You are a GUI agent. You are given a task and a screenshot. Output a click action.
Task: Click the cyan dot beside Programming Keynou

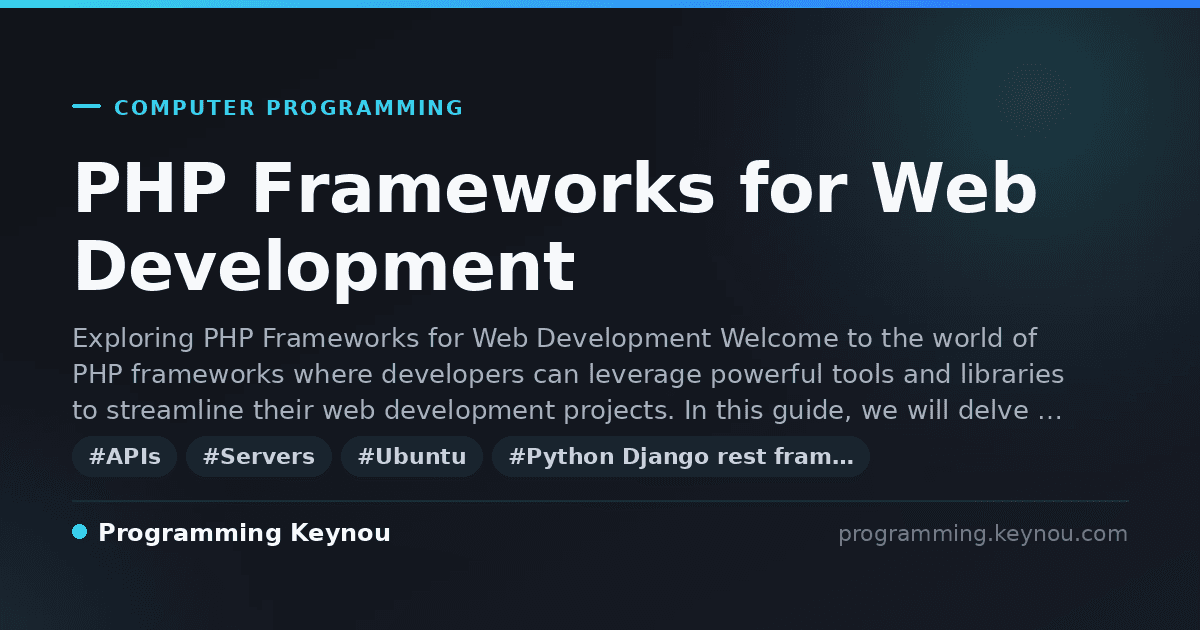click(x=80, y=532)
